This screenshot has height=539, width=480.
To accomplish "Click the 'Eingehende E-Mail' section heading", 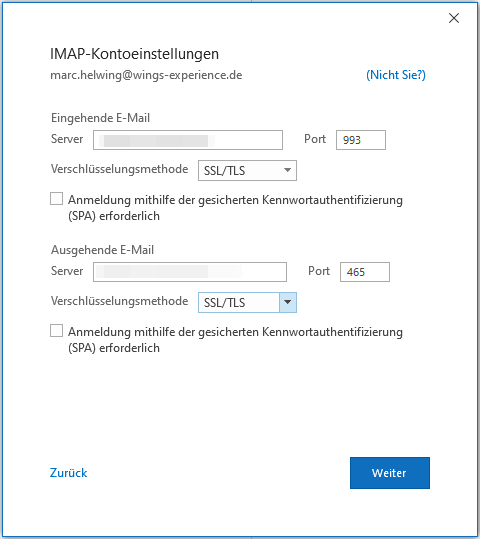I will (100, 118).
